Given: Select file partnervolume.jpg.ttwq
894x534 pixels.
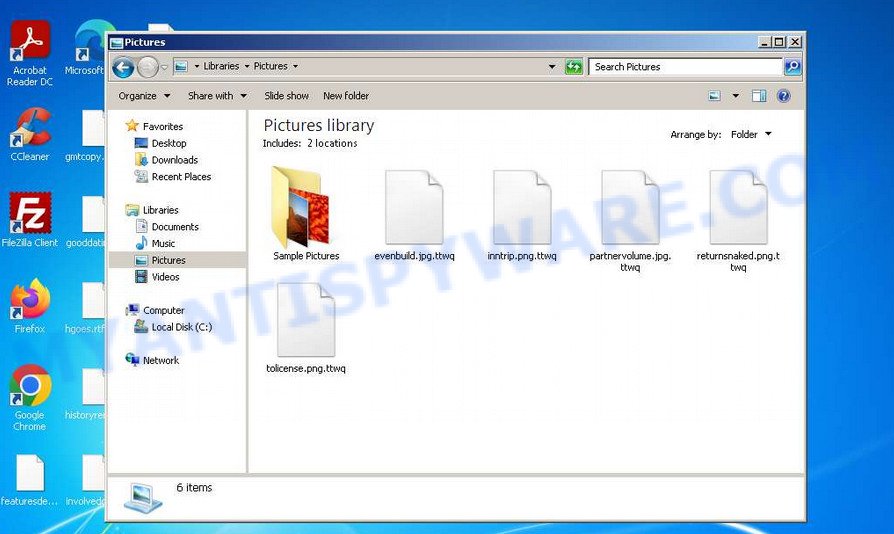Looking at the screenshot, I should tap(630, 221).
